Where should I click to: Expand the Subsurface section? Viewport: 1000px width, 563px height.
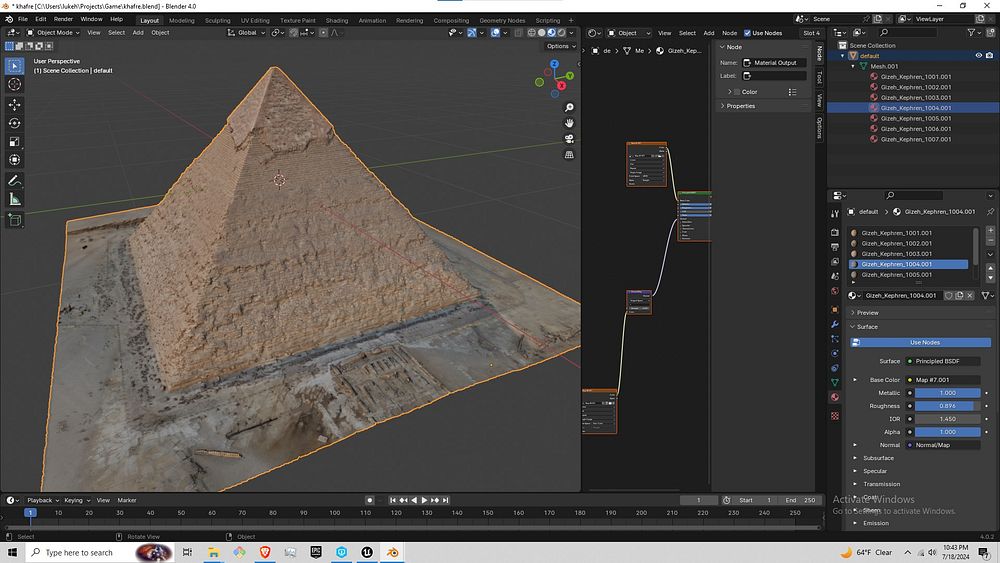coord(878,458)
